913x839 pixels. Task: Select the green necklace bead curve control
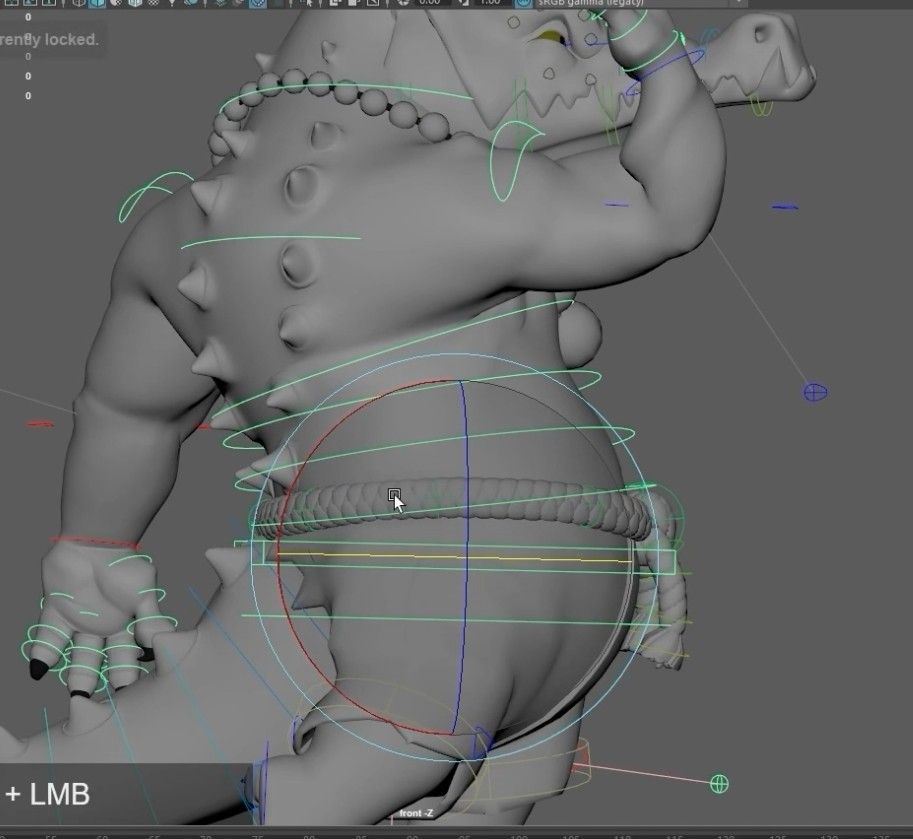[x=349, y=86]
